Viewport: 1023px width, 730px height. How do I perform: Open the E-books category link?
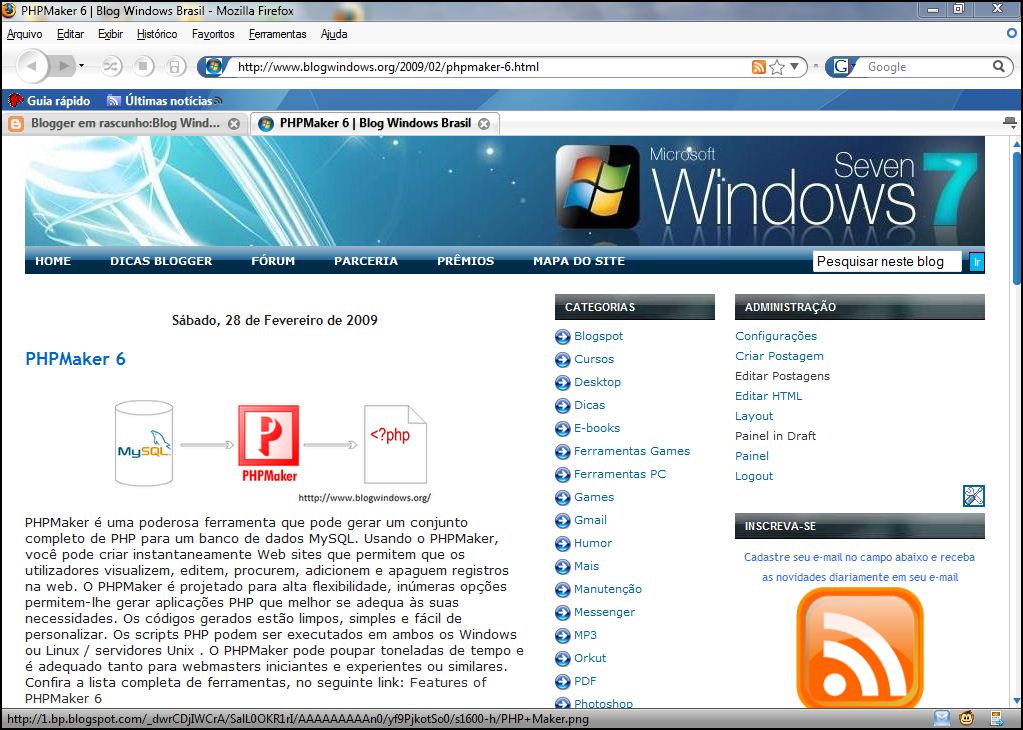pyautogui.click(x=597, y=428)
